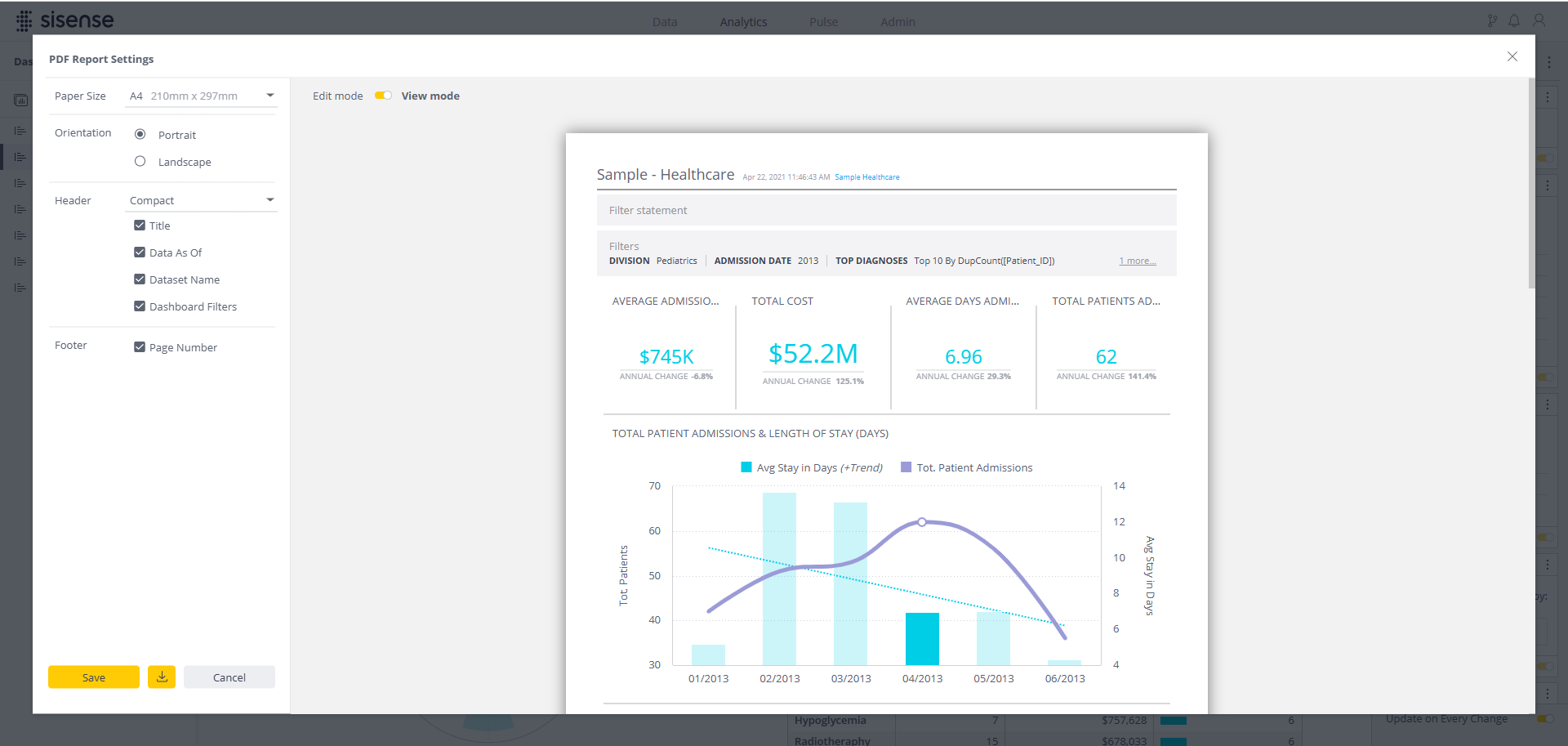The width and height of the screenshot is (1568, 746).
Task: Click the Save button
Action: [x=94, y=677]
